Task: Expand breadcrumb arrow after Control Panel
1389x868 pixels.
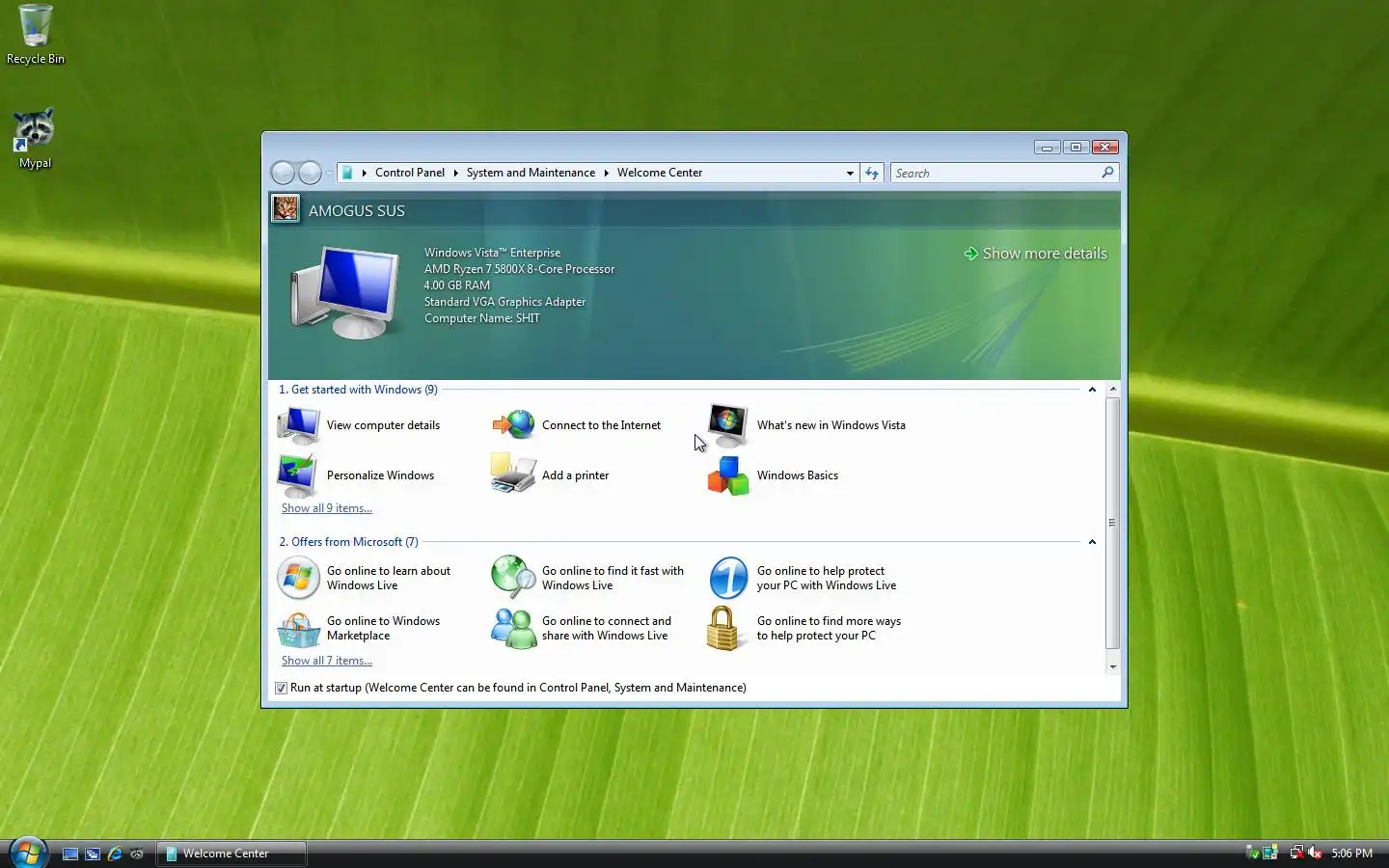Action: tap(455, 173)
